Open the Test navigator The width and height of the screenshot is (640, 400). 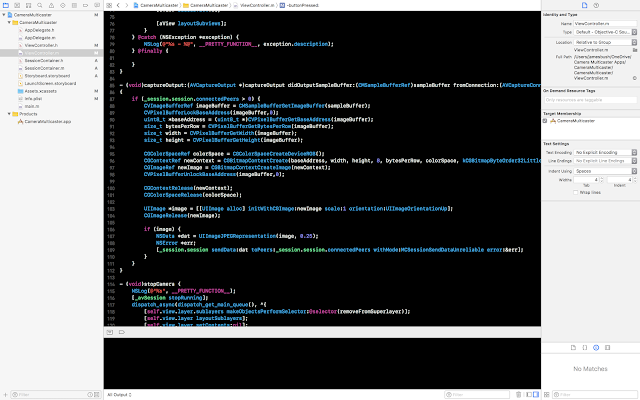pos(63,5)
